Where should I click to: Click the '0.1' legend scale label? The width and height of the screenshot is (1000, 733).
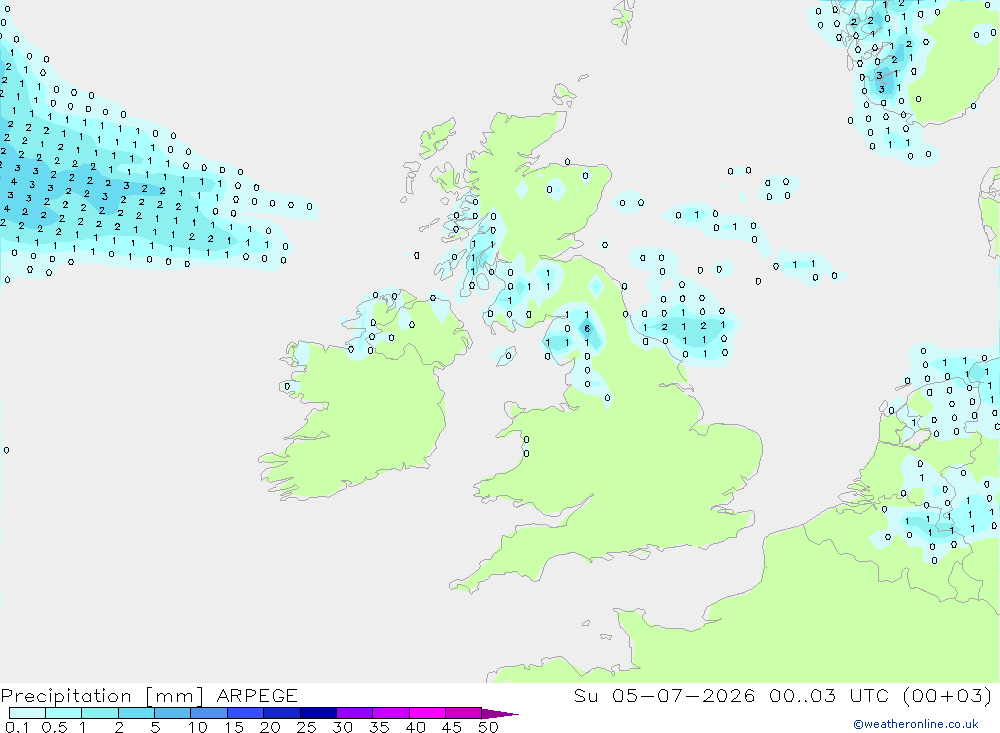click(17, 727)
